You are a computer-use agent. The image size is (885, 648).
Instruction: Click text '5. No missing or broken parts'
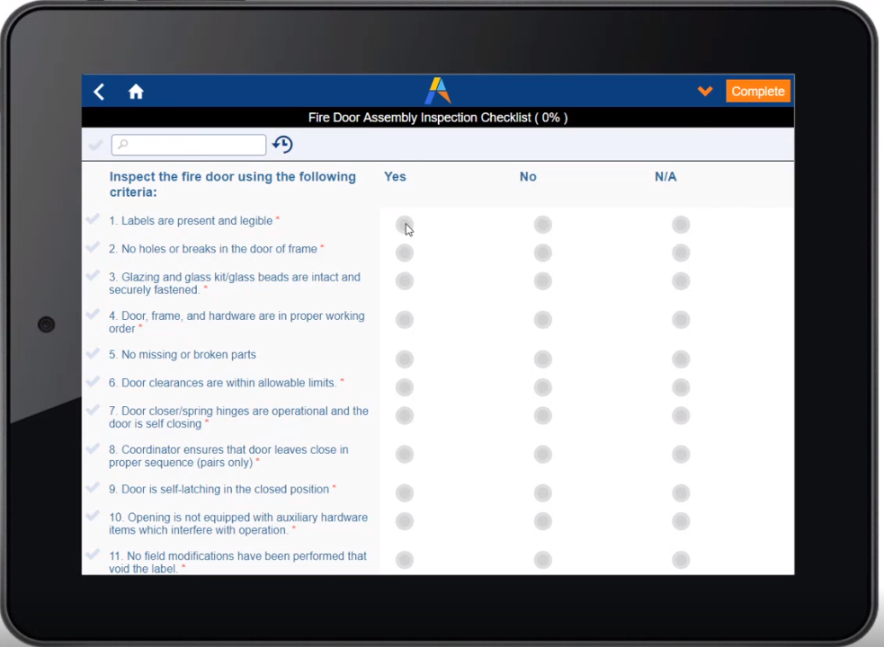tap(182, 354)
